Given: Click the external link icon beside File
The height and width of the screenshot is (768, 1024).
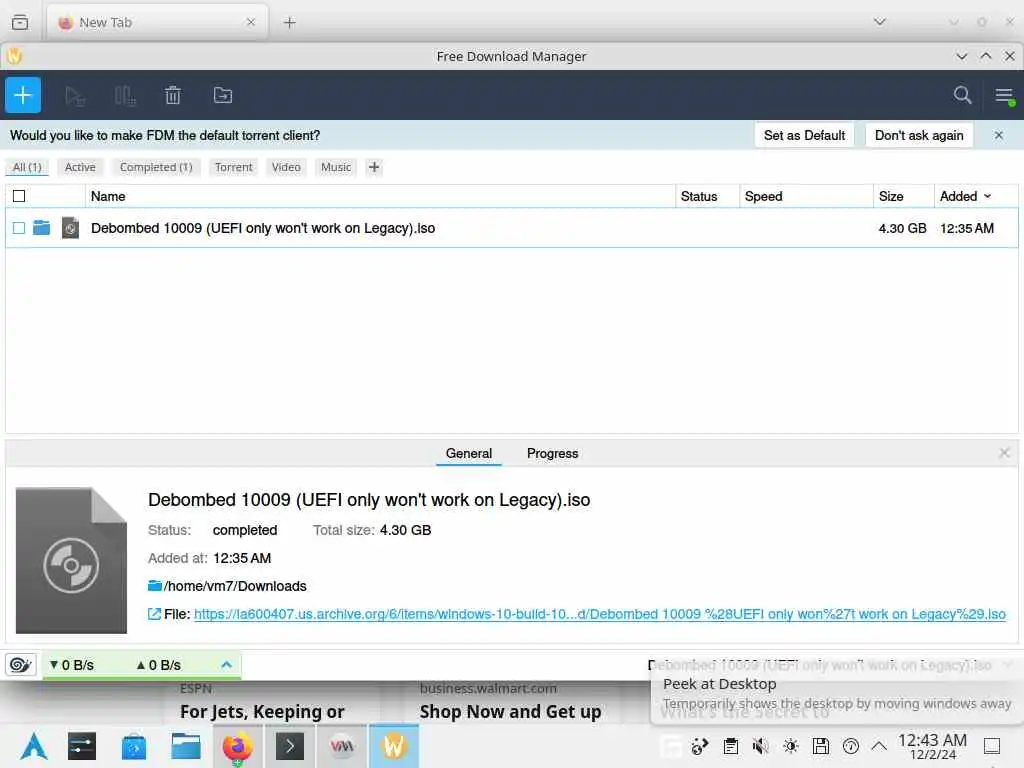Looking at the screenshot, I should (x=154, y=614).
